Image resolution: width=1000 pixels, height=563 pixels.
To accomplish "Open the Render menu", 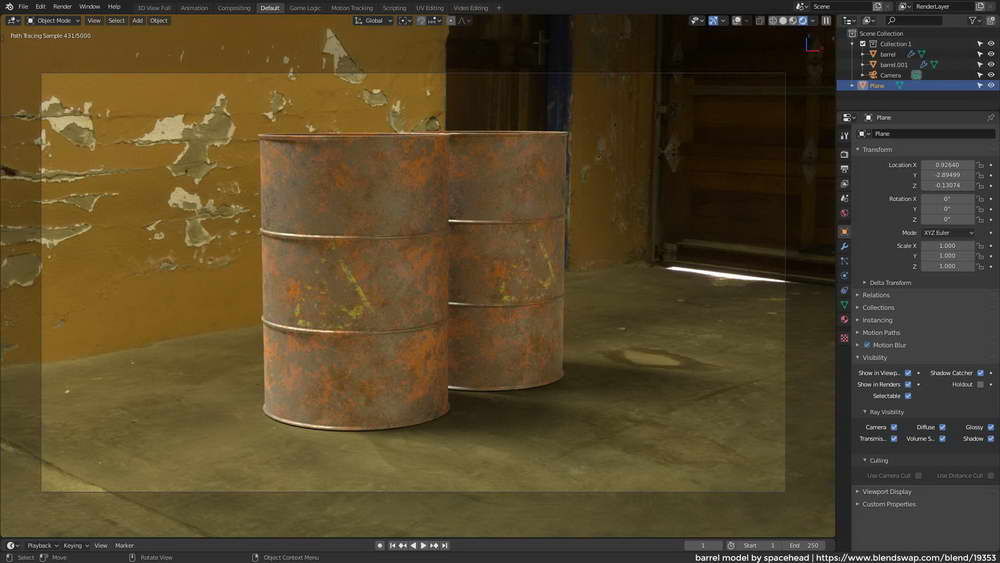I will point(62,6).
